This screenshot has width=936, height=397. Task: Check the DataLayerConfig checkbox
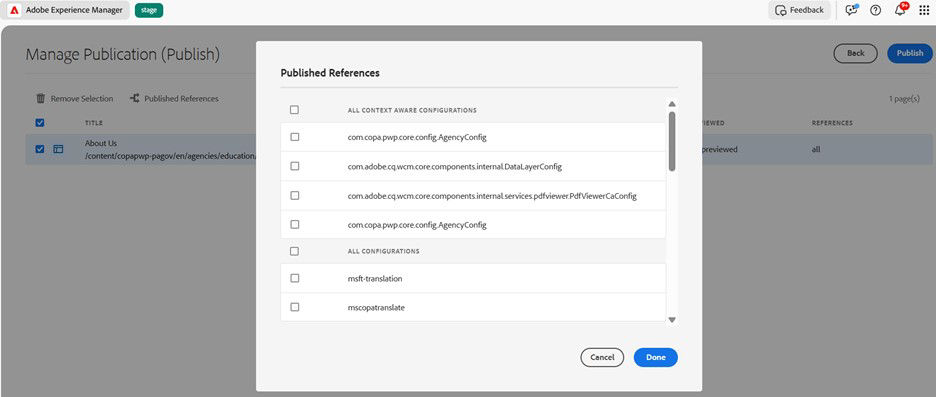[x=294, y=166]
